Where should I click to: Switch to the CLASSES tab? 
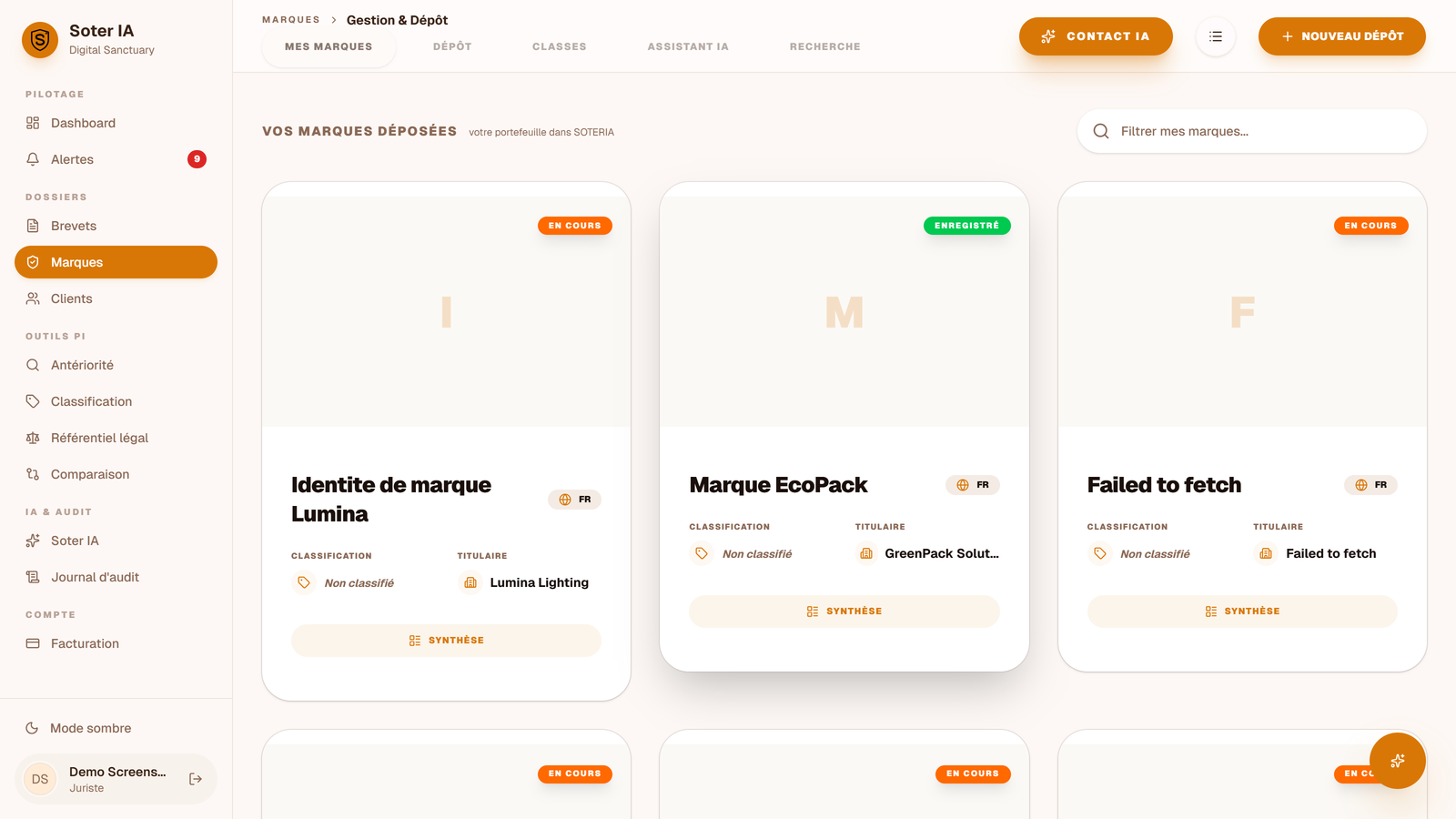click(560, 46)
